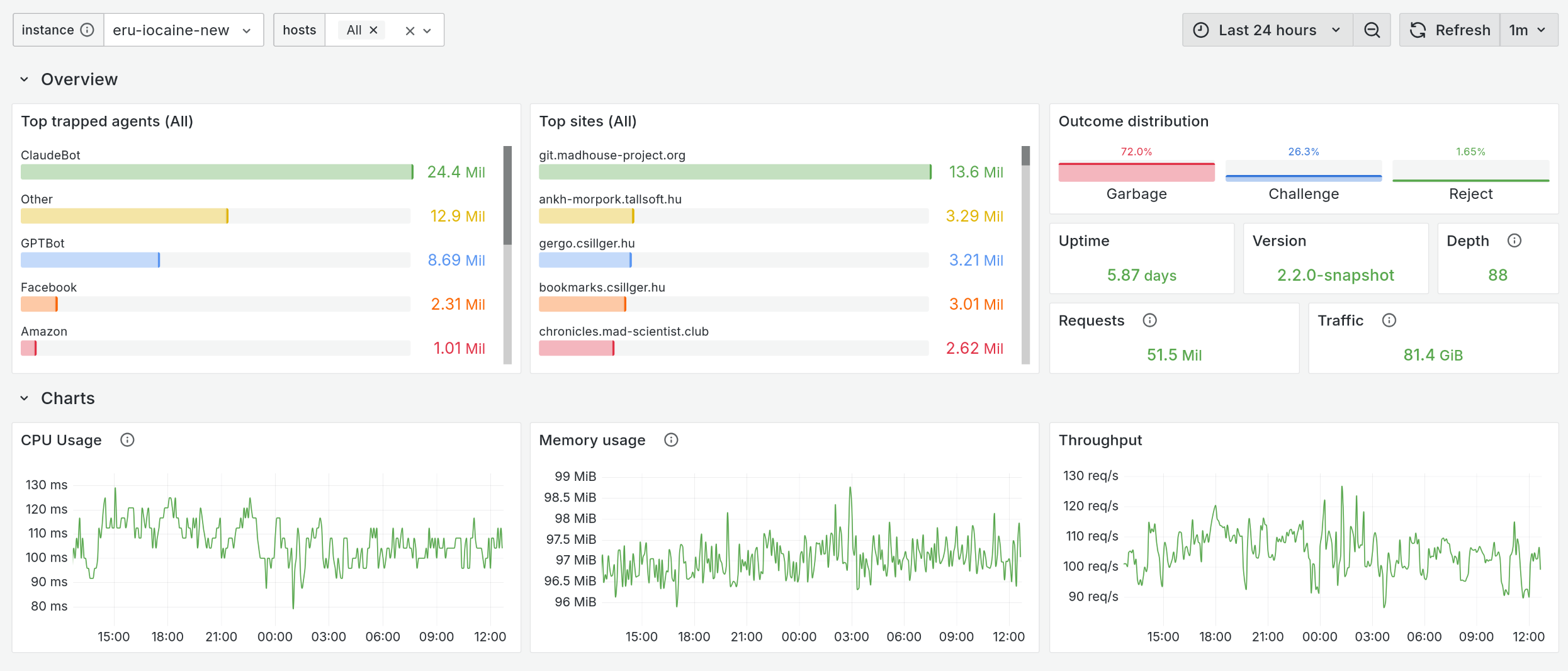The height and width of the screenshot is (671, 1568).
Task: Click the zoom out time range icon
Action: click(1372, 30)
